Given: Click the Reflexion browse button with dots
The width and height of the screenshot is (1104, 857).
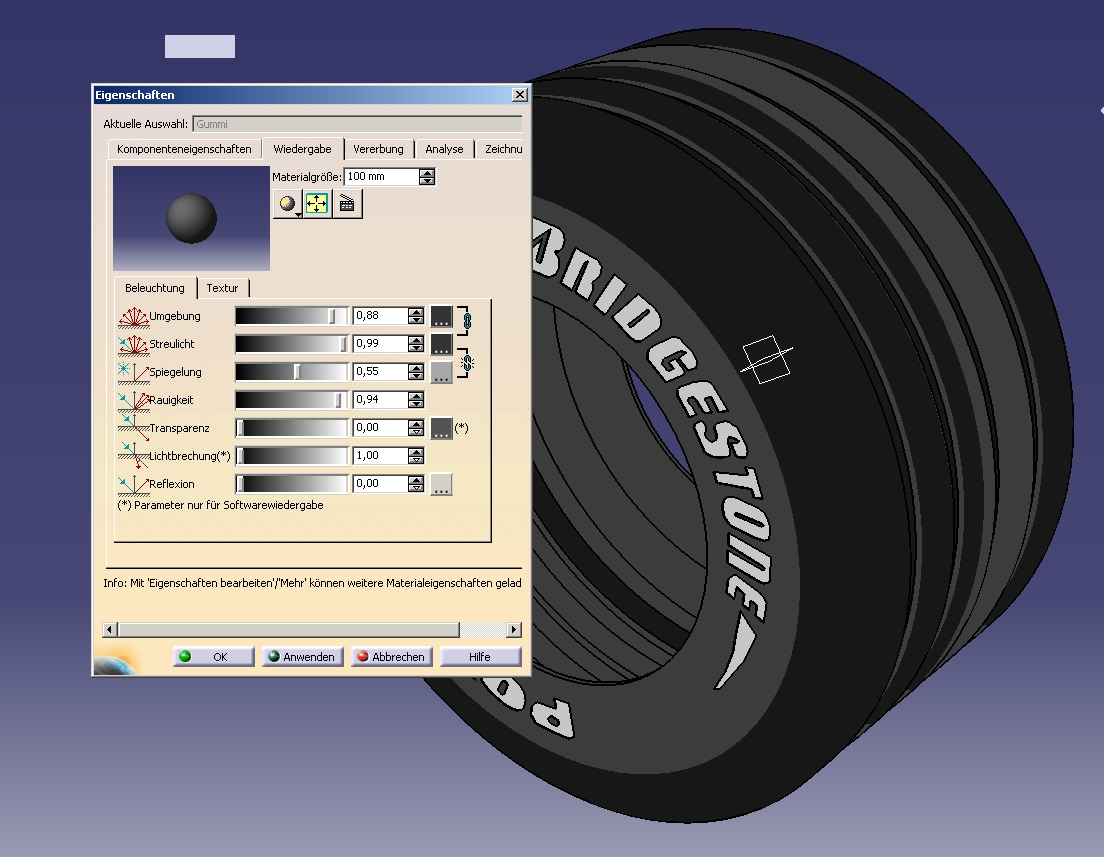Looking at the screenshot, I should pos(441,484).
